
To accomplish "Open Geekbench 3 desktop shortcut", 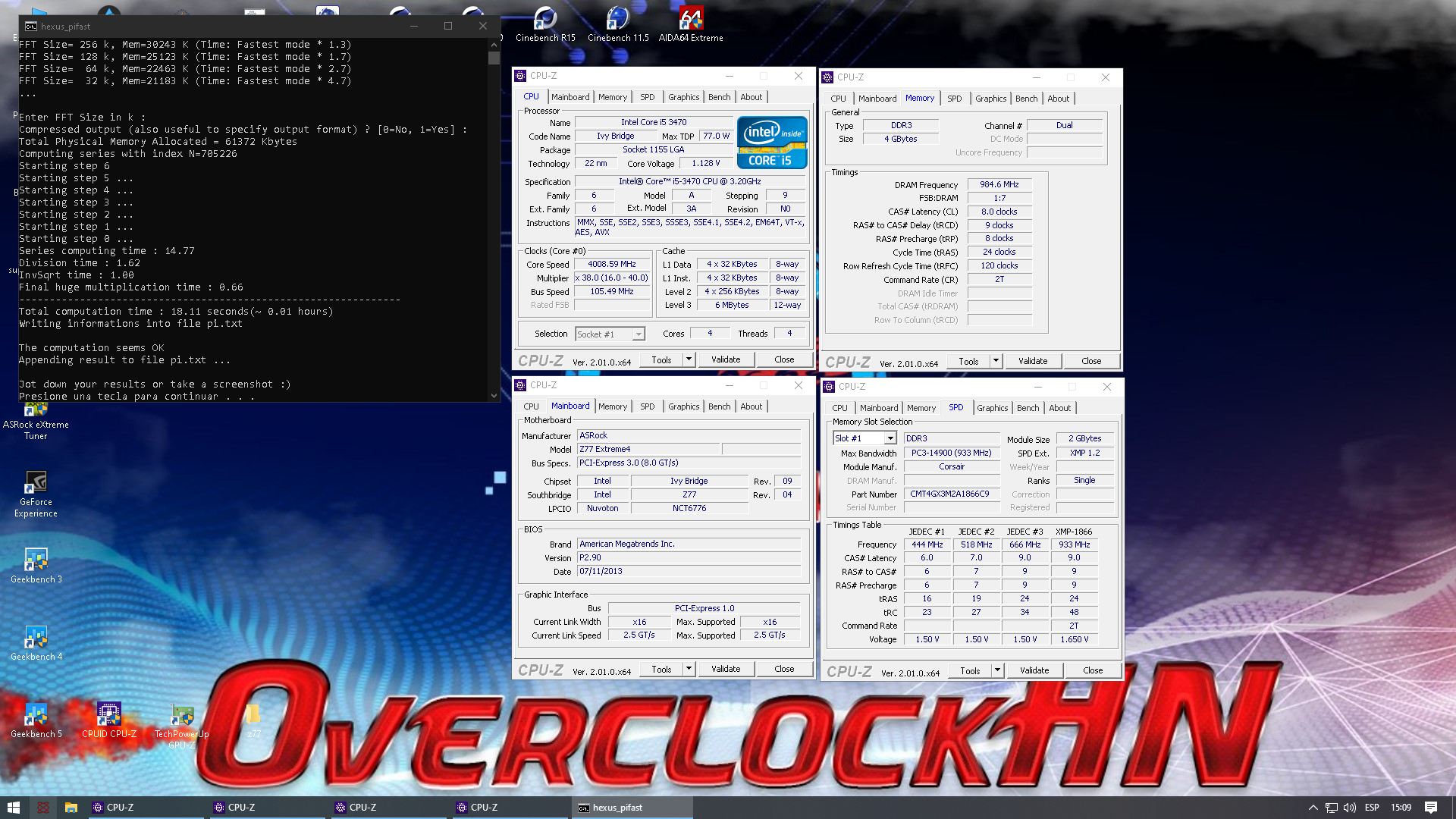I will coord(36,566).
